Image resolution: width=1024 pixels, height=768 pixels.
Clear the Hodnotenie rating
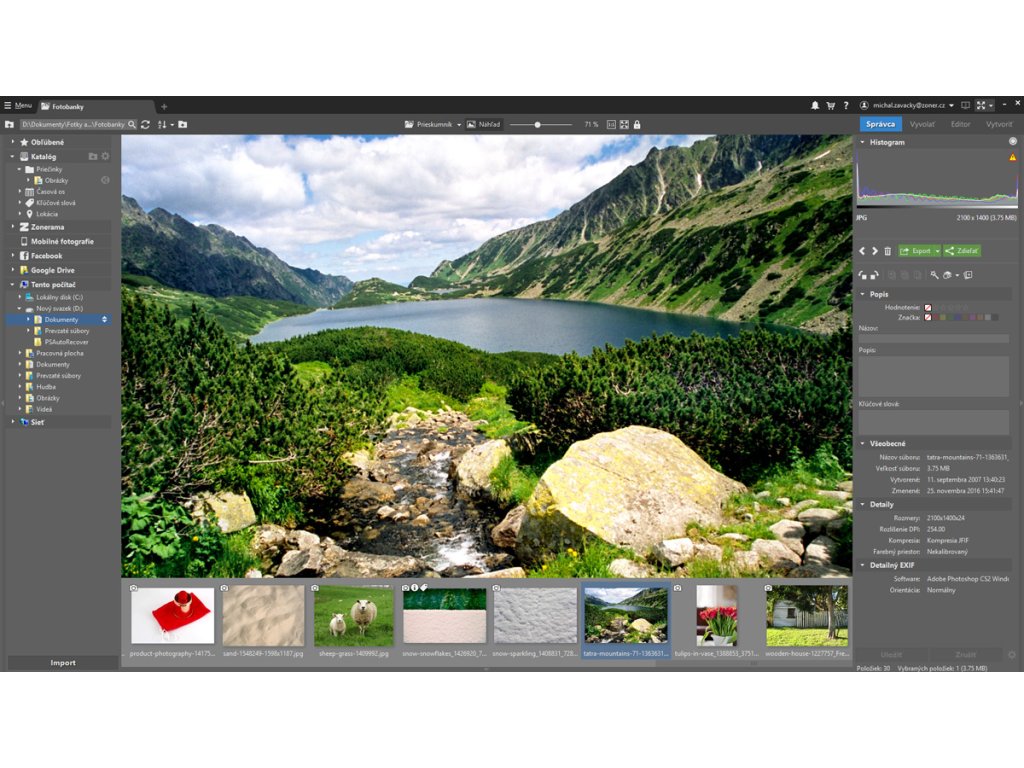pyautogui.click(x=927, y=307)
